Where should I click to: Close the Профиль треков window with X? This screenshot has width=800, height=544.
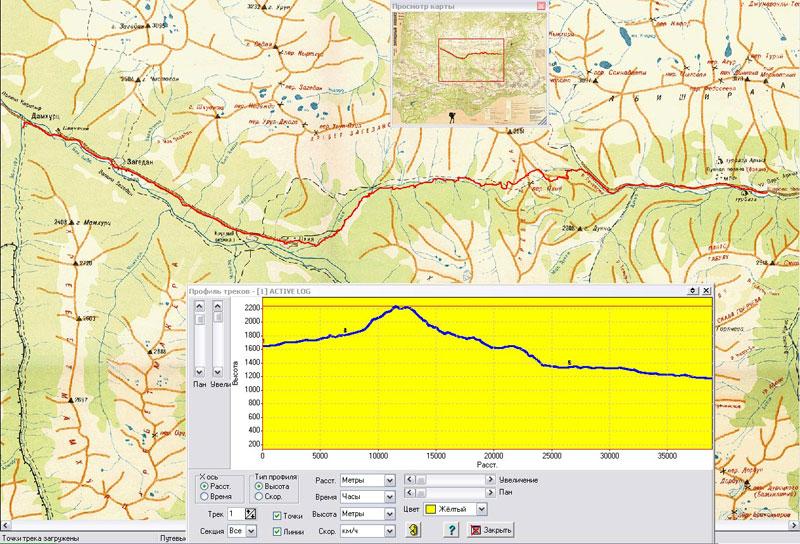(x=706, y=290)
